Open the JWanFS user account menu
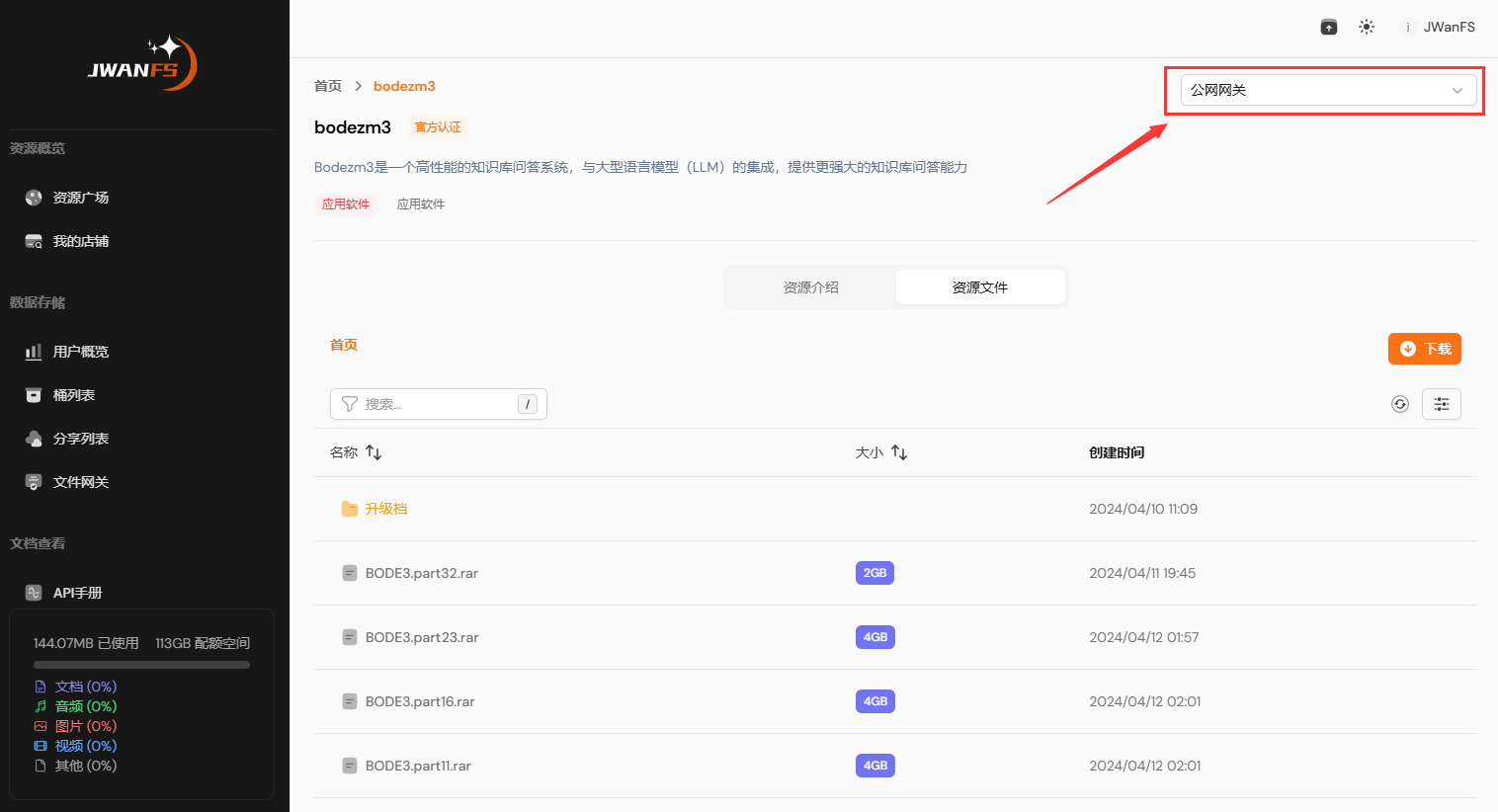The width and height of the screenshot is (1498, 812). click(x=1438, y=27)
